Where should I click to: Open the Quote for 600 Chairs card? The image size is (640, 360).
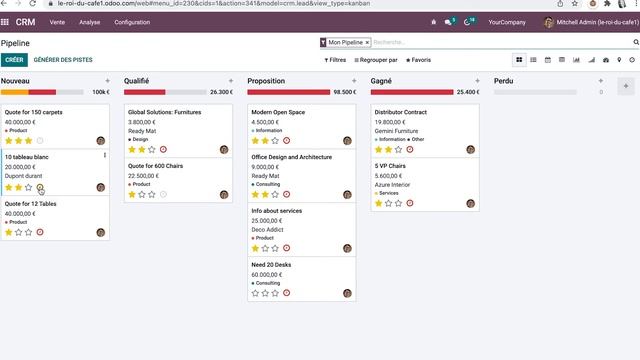pyautogui.click(x=178, y=180)
